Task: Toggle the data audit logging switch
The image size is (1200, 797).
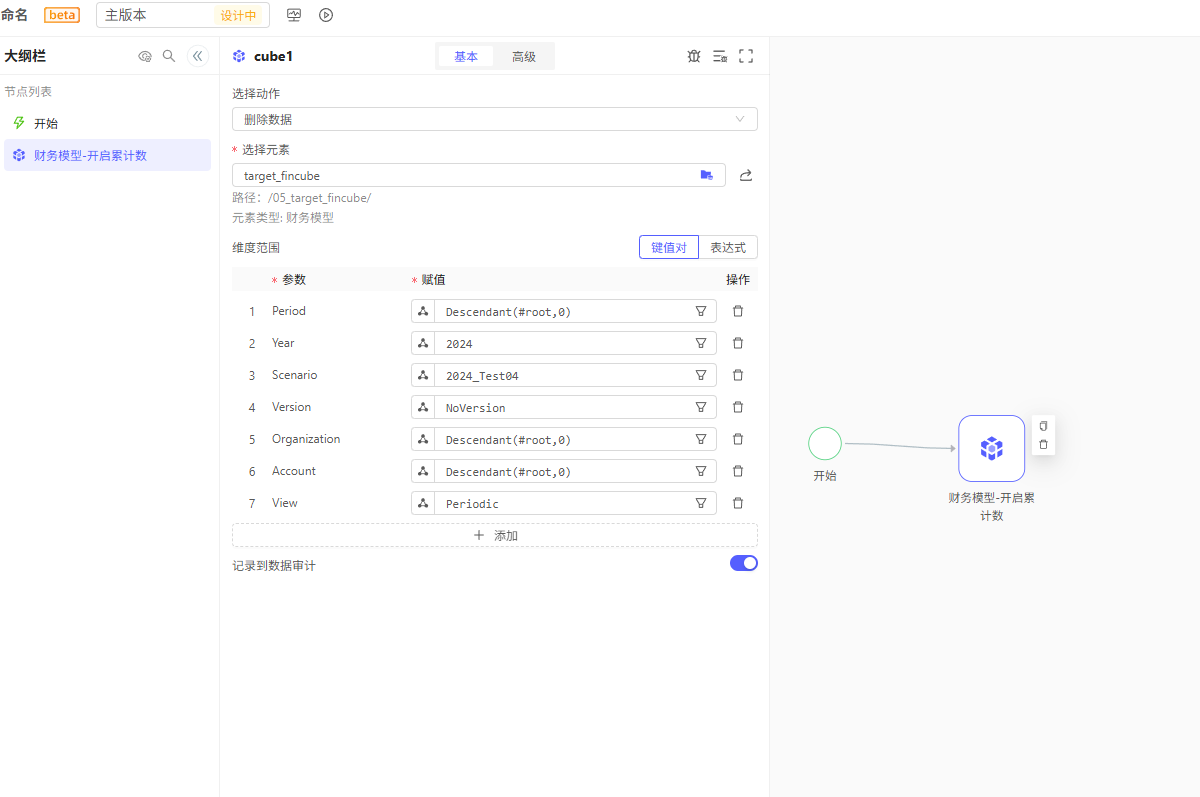Action: pos(743,564)
